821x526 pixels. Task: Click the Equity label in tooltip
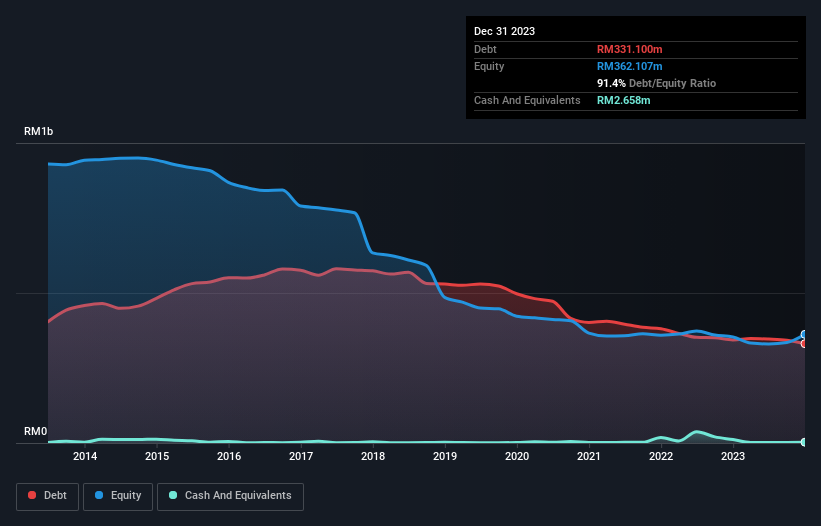(x=489, y=66)
